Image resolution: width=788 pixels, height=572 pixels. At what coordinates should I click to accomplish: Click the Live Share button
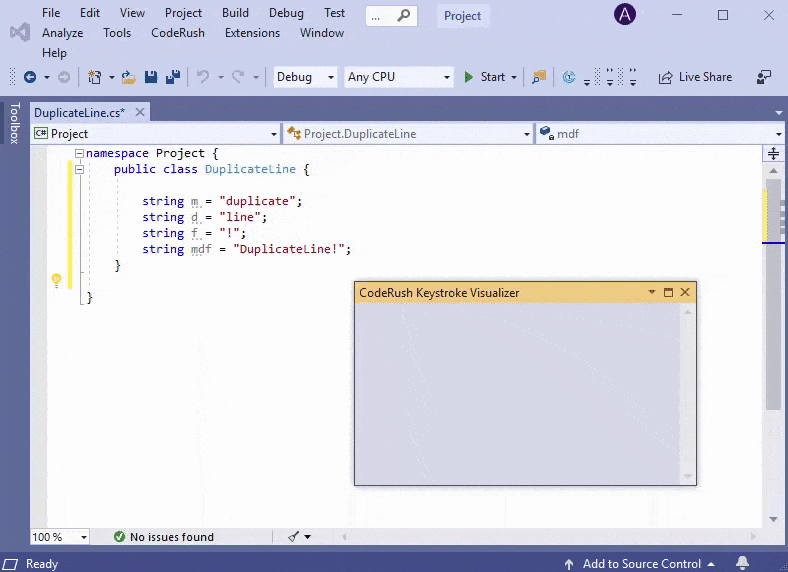click(695, 77)
